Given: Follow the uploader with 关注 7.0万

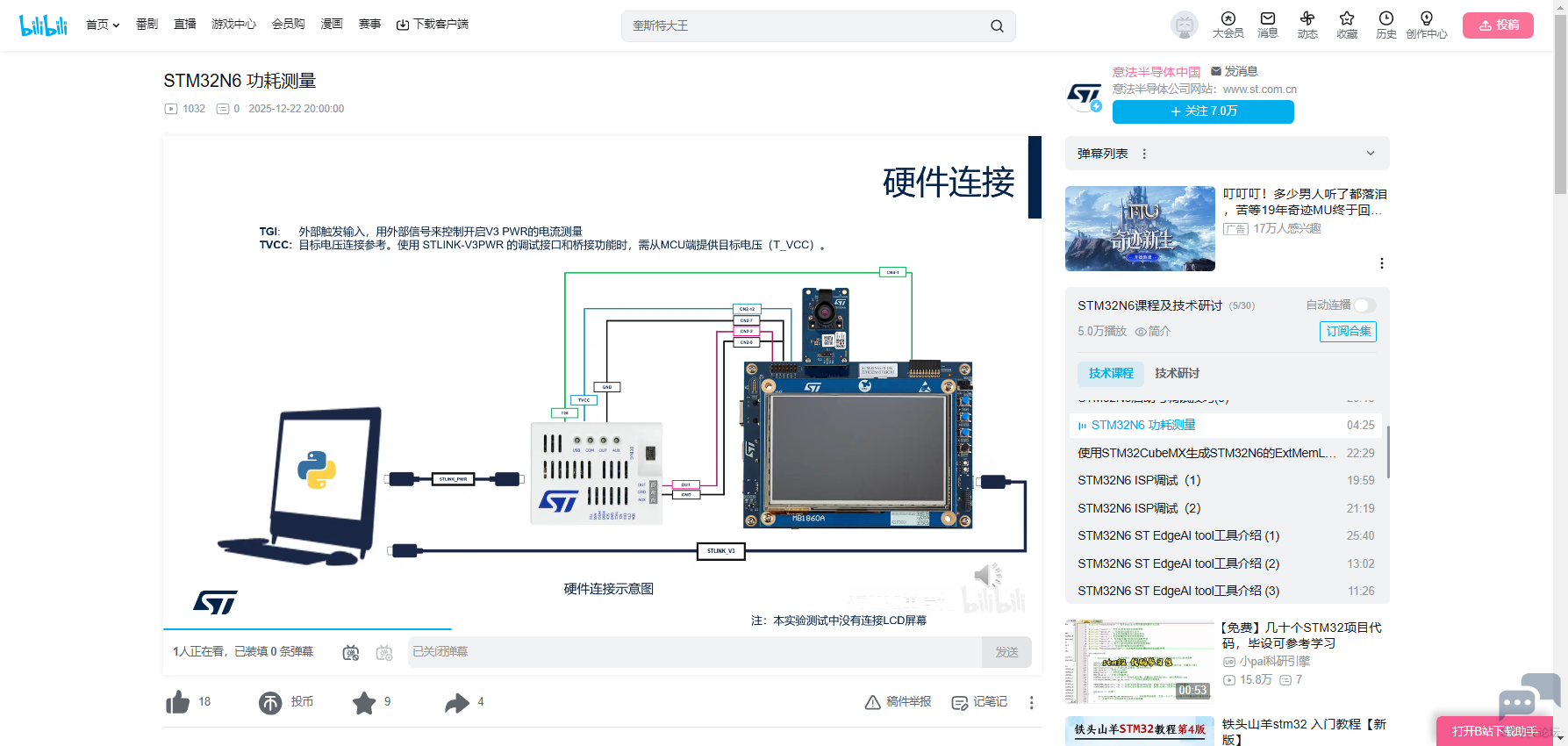Looking at the screenshot, I should 1203,111.
